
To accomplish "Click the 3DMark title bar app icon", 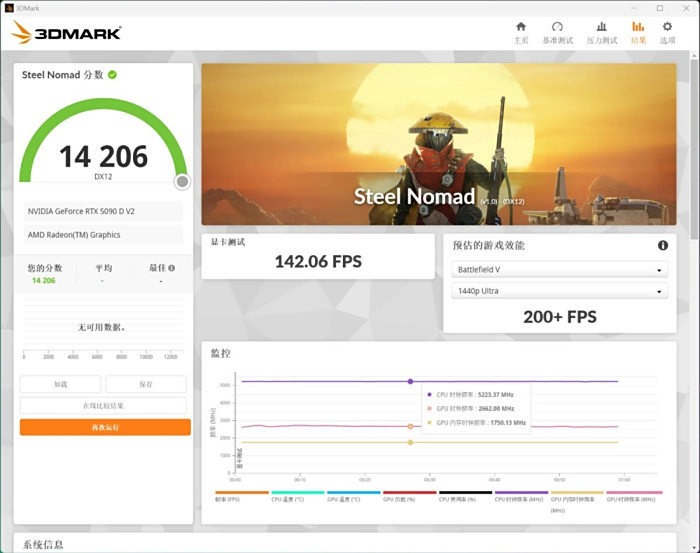I will 9,8.
